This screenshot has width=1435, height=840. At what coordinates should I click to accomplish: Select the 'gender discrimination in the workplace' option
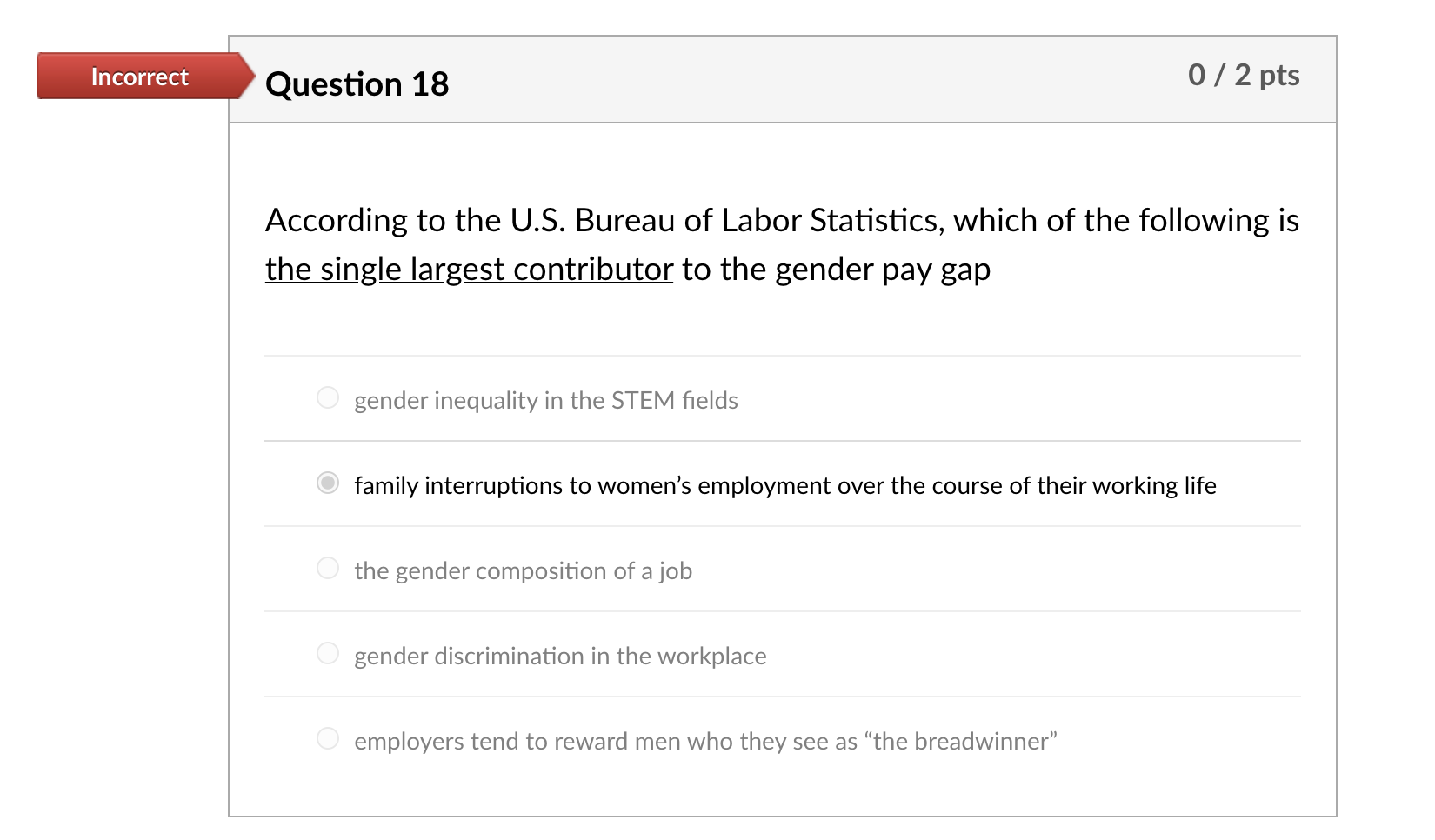coord(559,656)
